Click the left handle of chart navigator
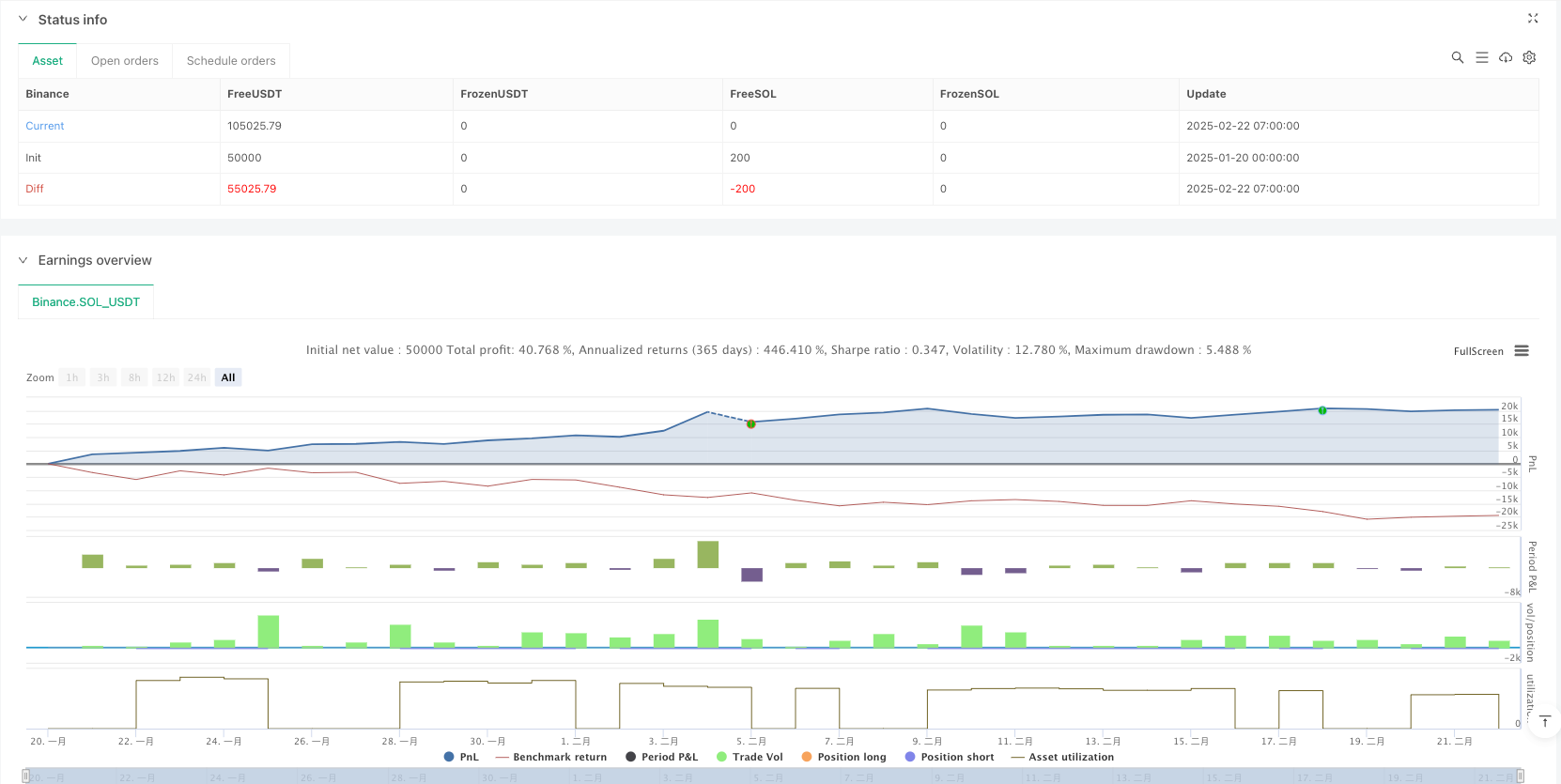The image size is (1561, 784). 26,776
